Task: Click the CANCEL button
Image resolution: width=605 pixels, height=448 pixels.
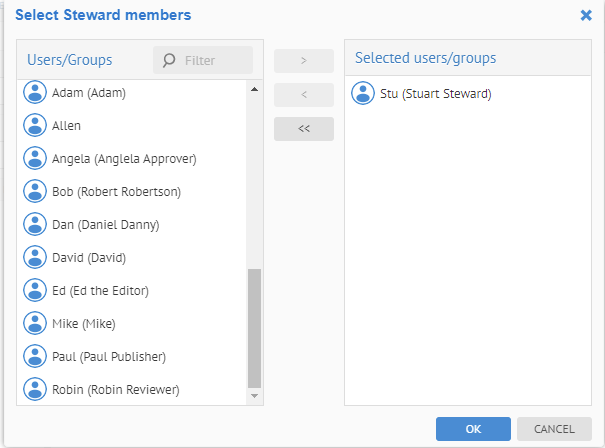Action: coord(554,429)
